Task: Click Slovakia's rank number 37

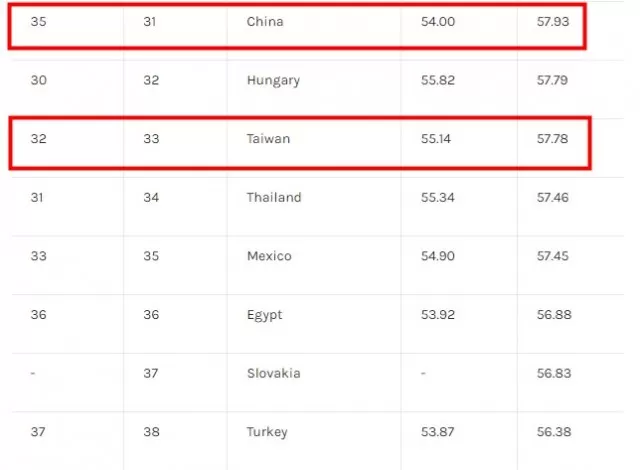Action: click(151, 373)
